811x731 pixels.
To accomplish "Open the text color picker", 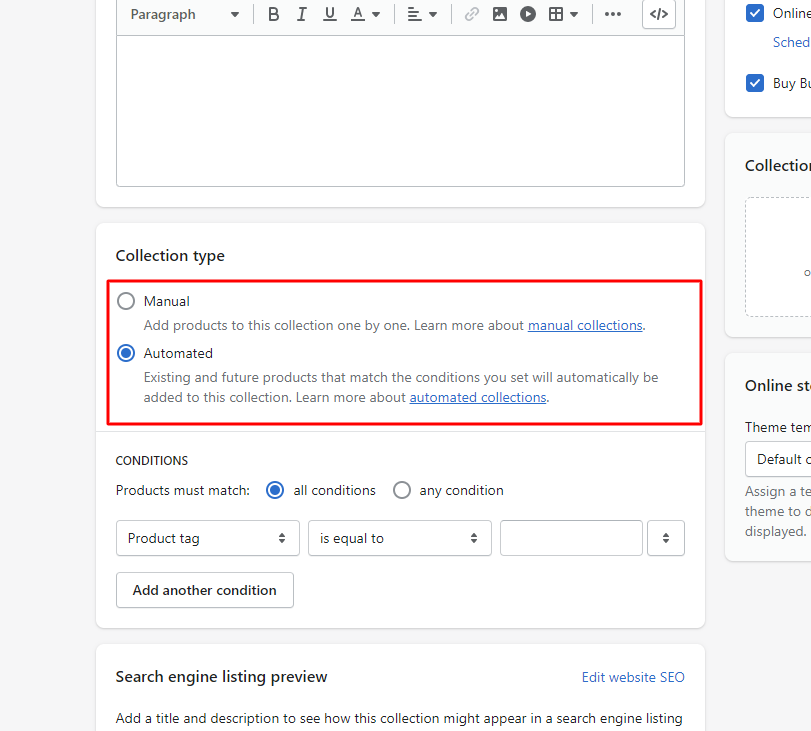I will pyautogui.click(x=366, y=14).
